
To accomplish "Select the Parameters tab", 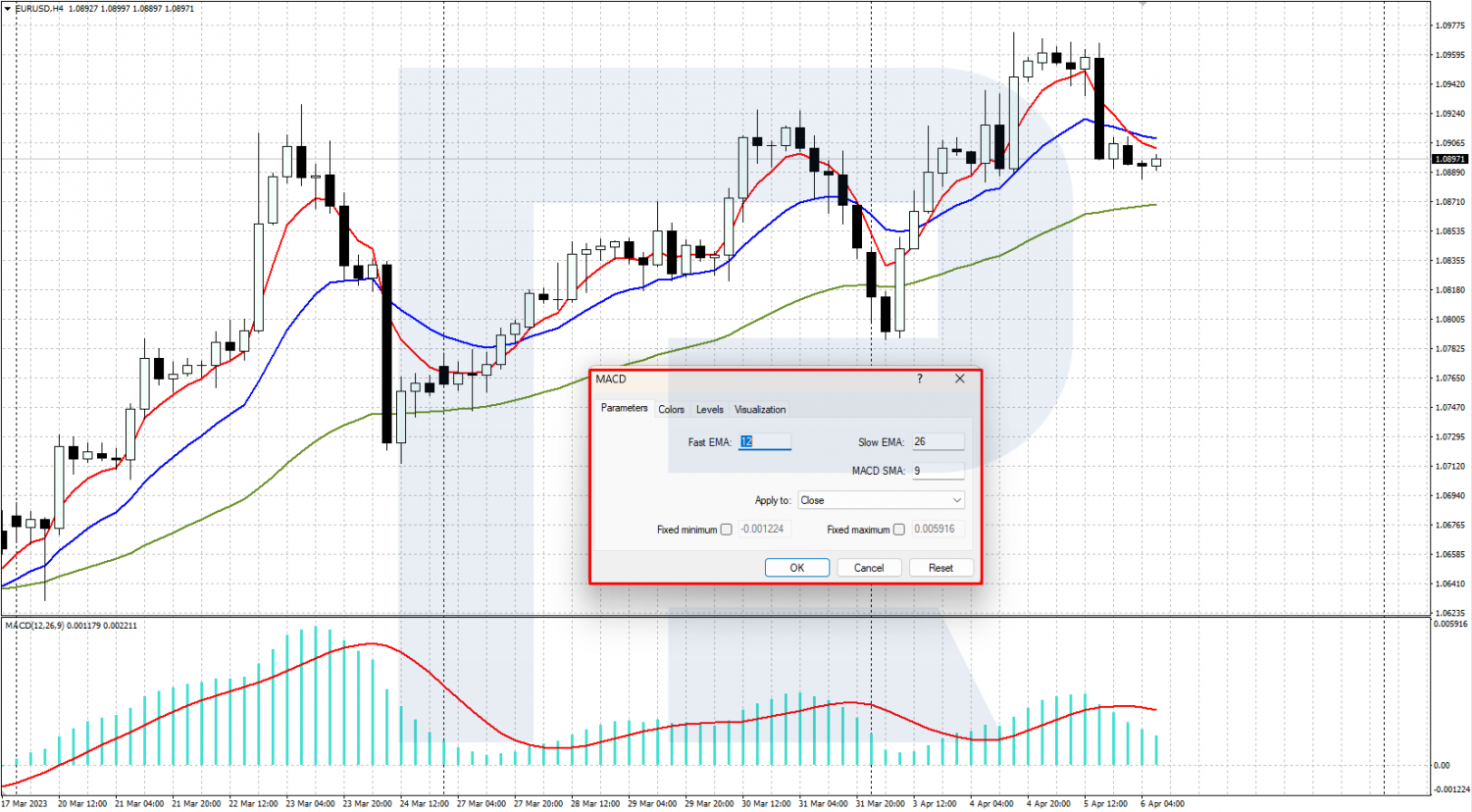I will click(x=624, y=408).
